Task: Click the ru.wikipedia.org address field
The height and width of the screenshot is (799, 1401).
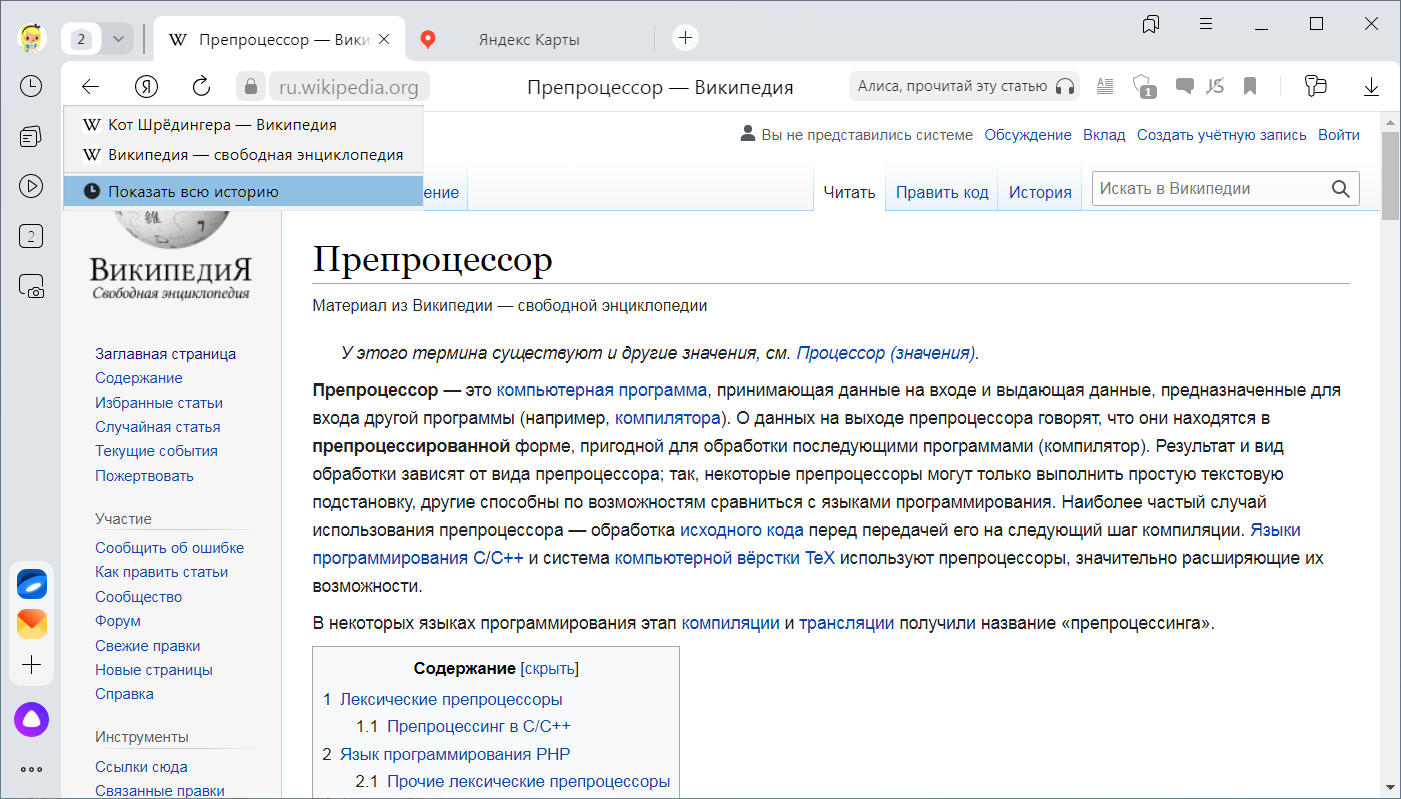Action: [349, 87]
